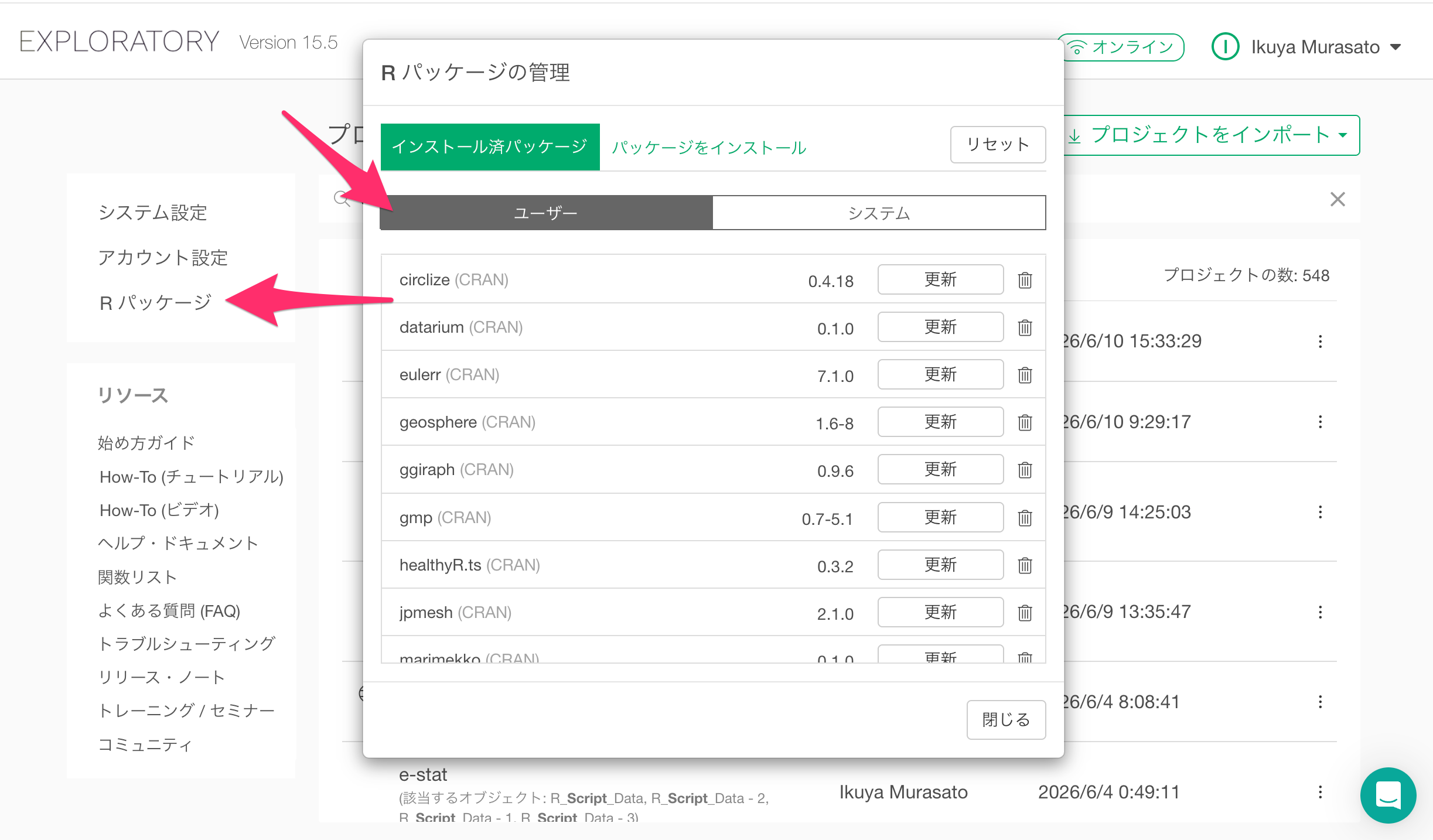Delete the jpmesh package via trash icon
The width and height of the screenshot is (1433, 840).
pyautogui.click(x=1025, y=613)
